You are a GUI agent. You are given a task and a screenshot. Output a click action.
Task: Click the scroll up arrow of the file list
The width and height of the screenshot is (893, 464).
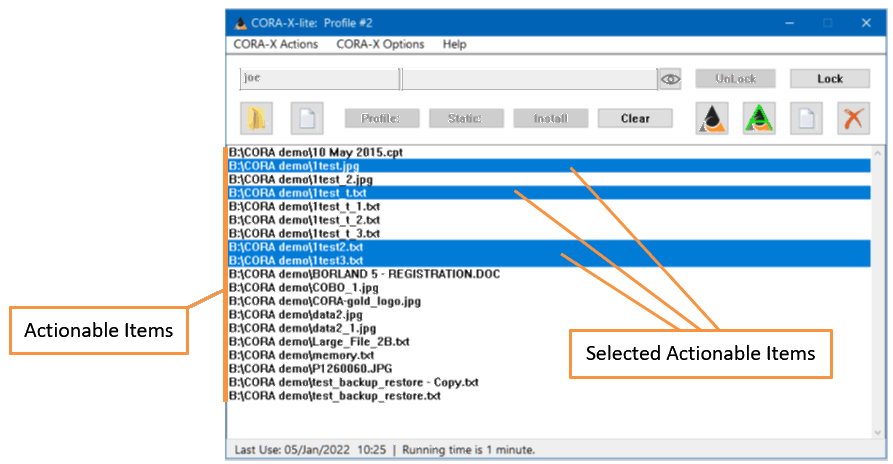tap(877, 152)
